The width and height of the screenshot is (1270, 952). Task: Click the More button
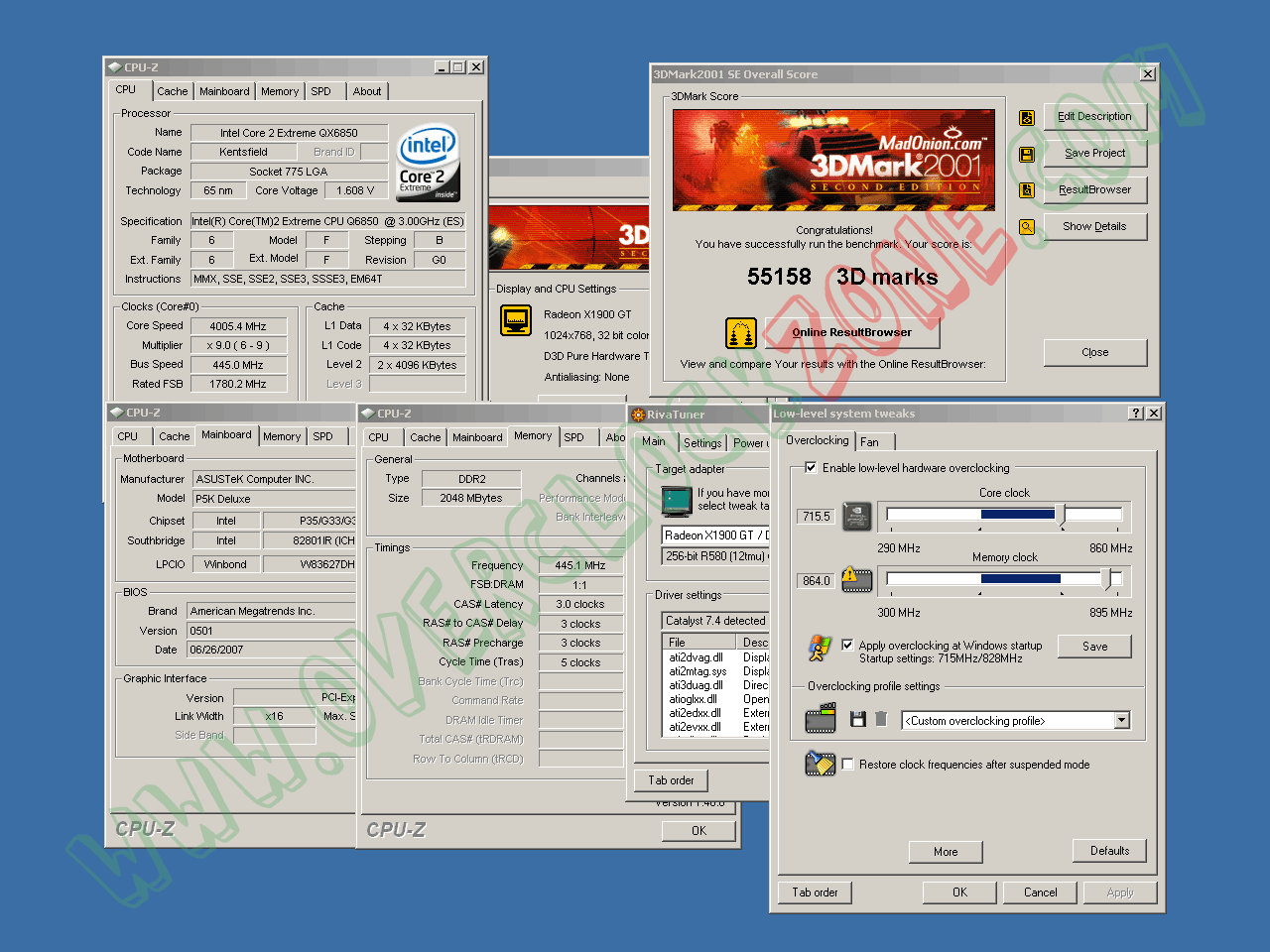point(946,852)
